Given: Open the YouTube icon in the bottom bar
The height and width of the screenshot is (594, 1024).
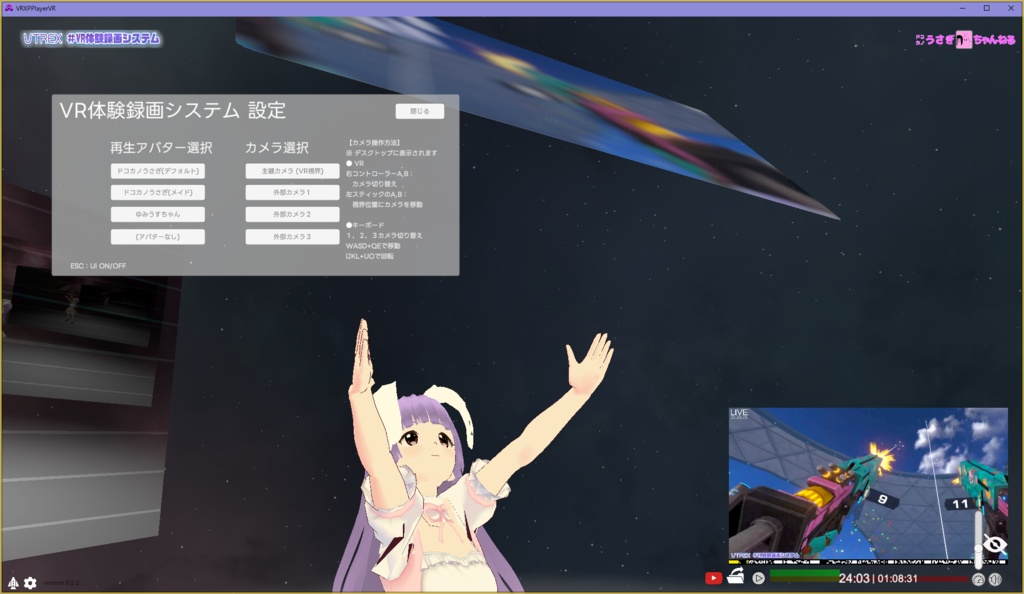Looking at the screenshot, I should 714,578.
